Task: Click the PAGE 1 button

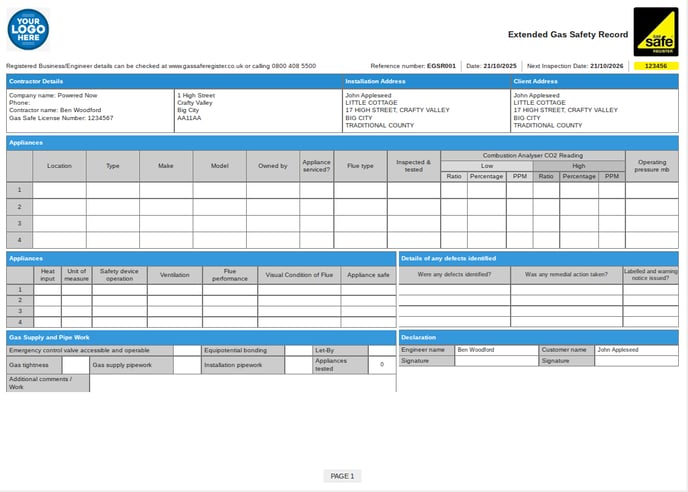Action: (342, 476)
